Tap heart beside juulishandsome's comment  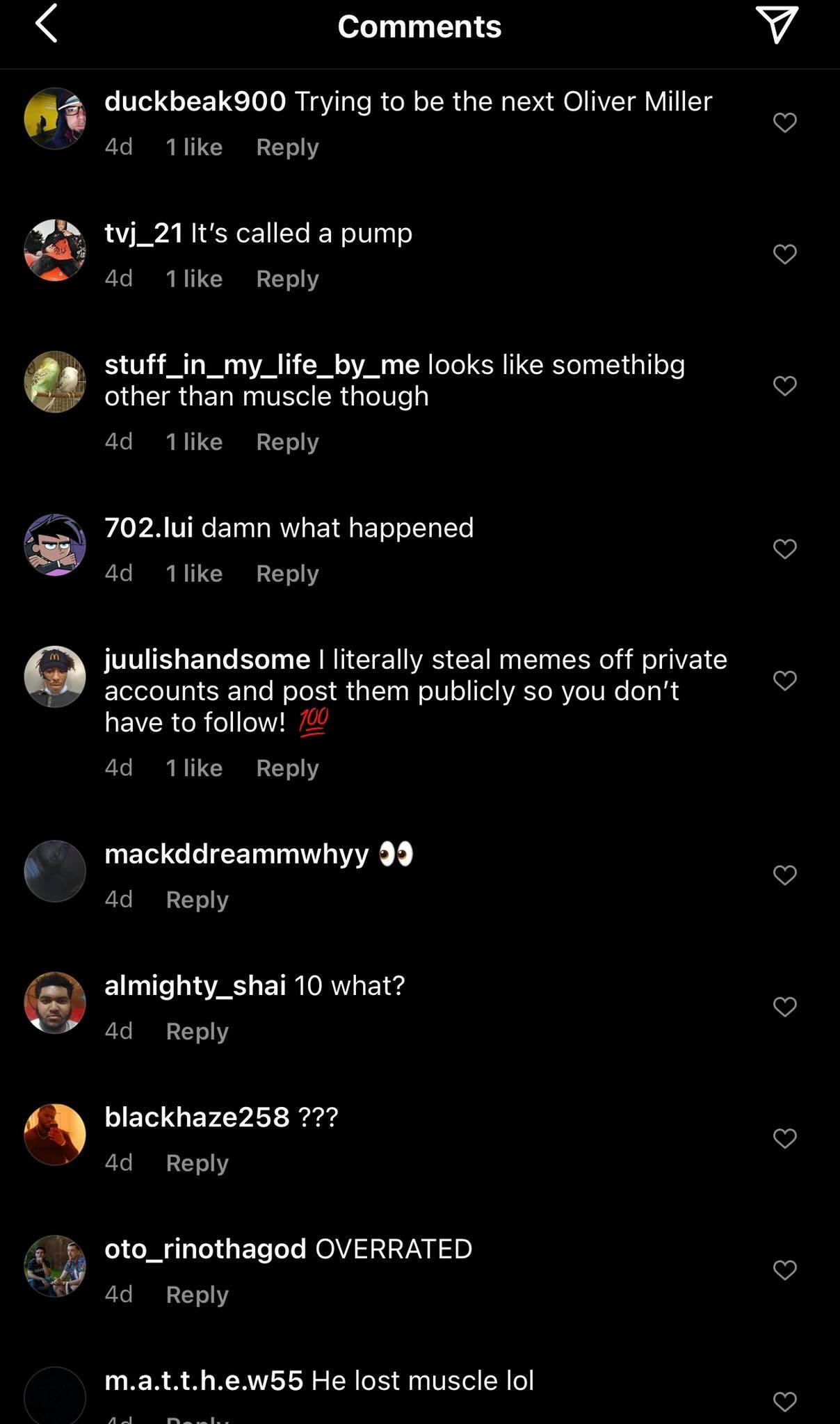point(784,680)
